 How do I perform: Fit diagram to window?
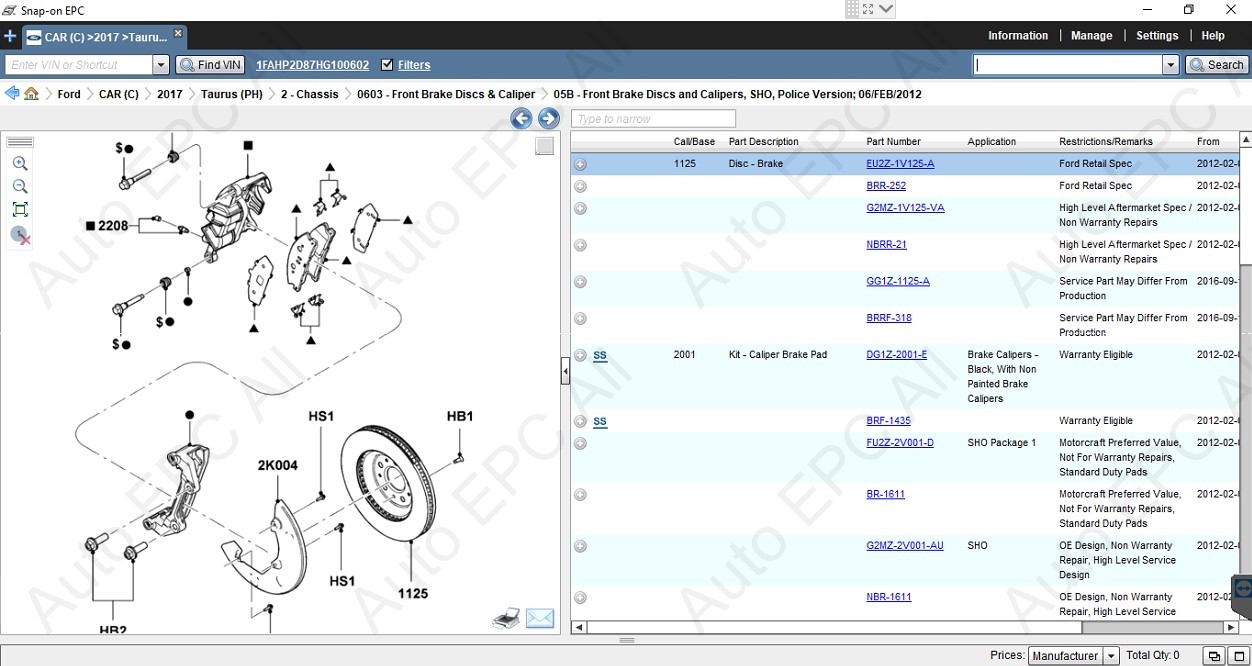[20, 210]
